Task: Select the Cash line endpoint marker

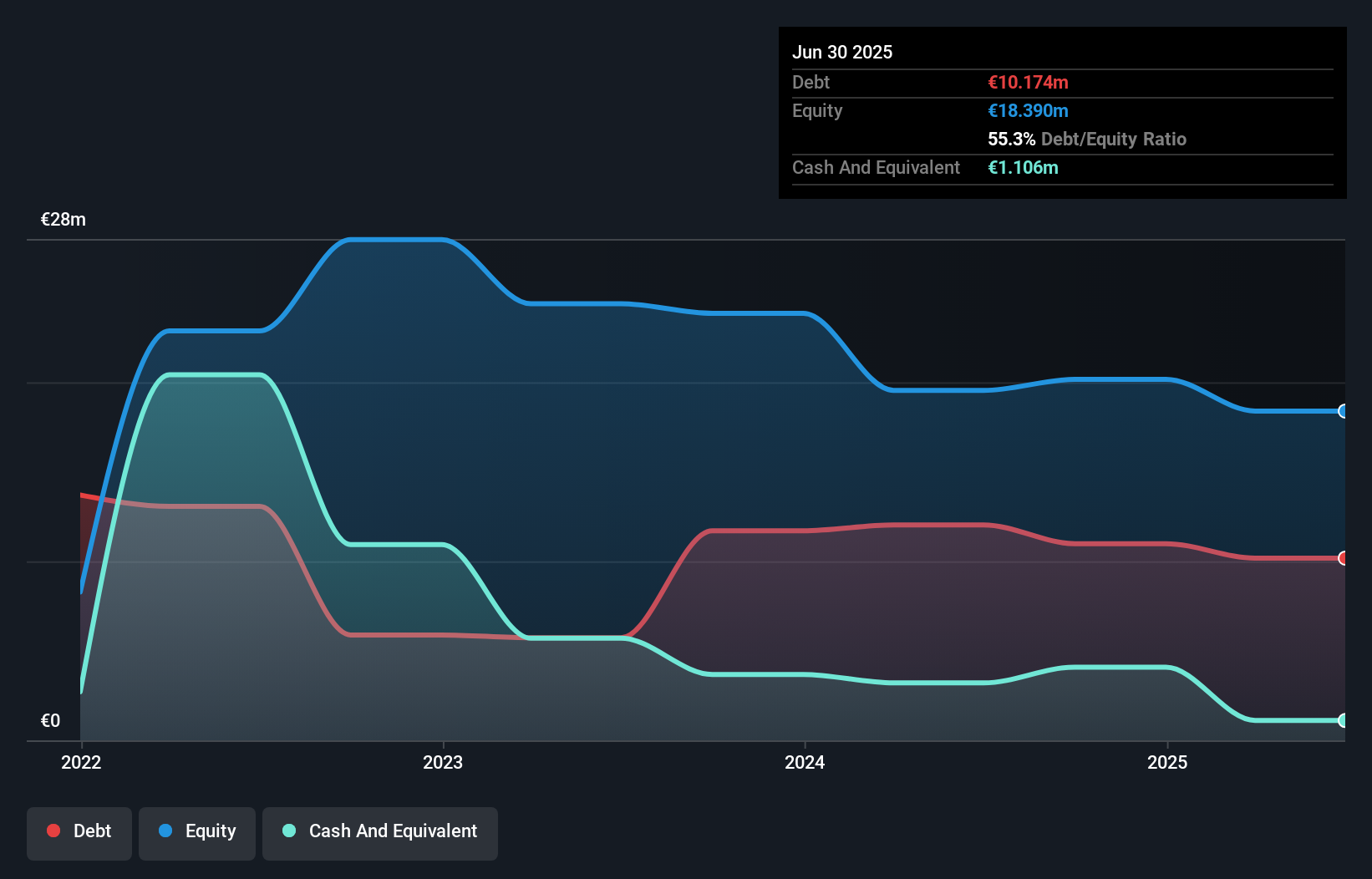Action: pos(1343,719)
